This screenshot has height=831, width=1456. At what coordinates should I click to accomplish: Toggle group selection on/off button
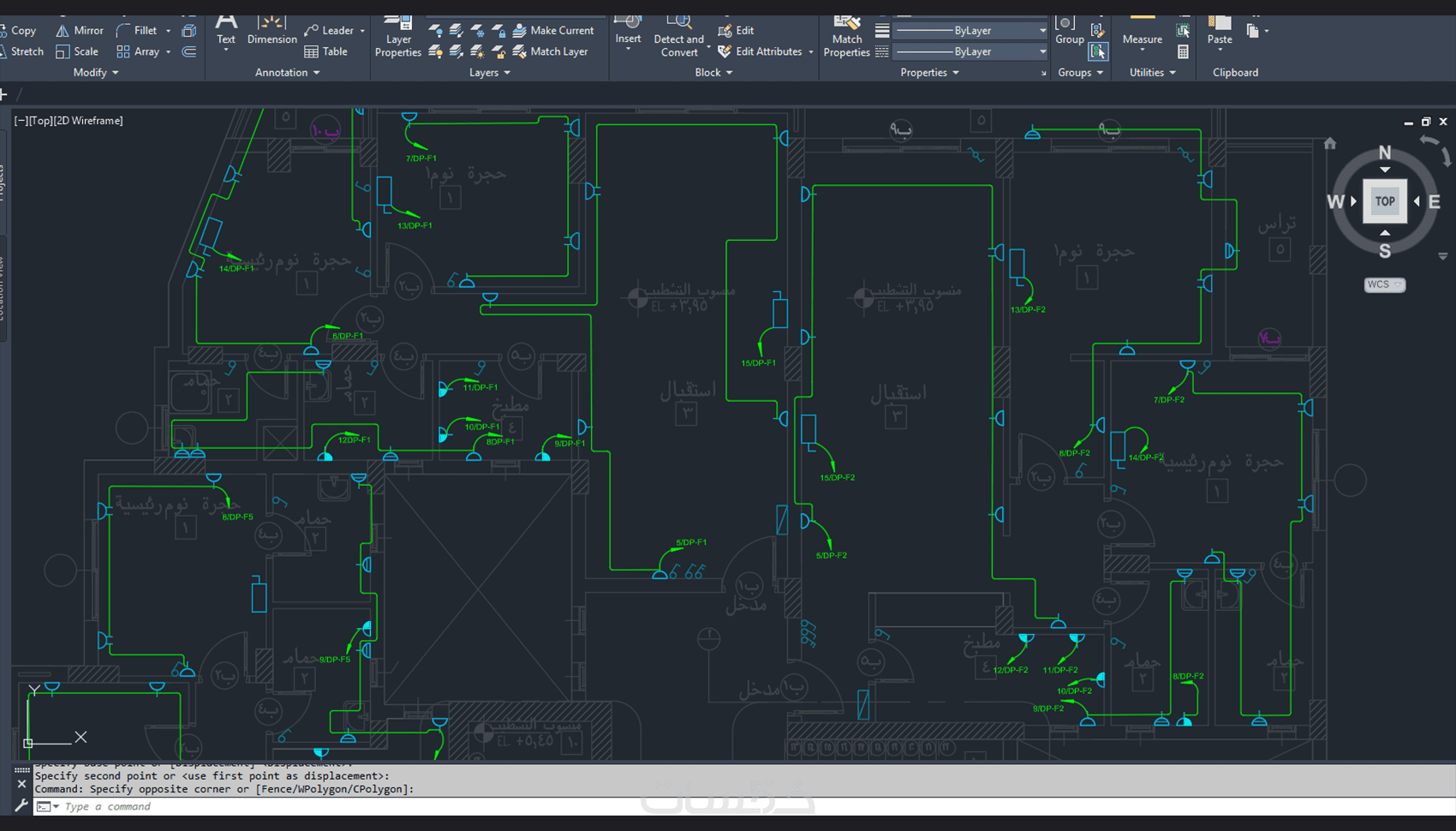point(1097,51)
